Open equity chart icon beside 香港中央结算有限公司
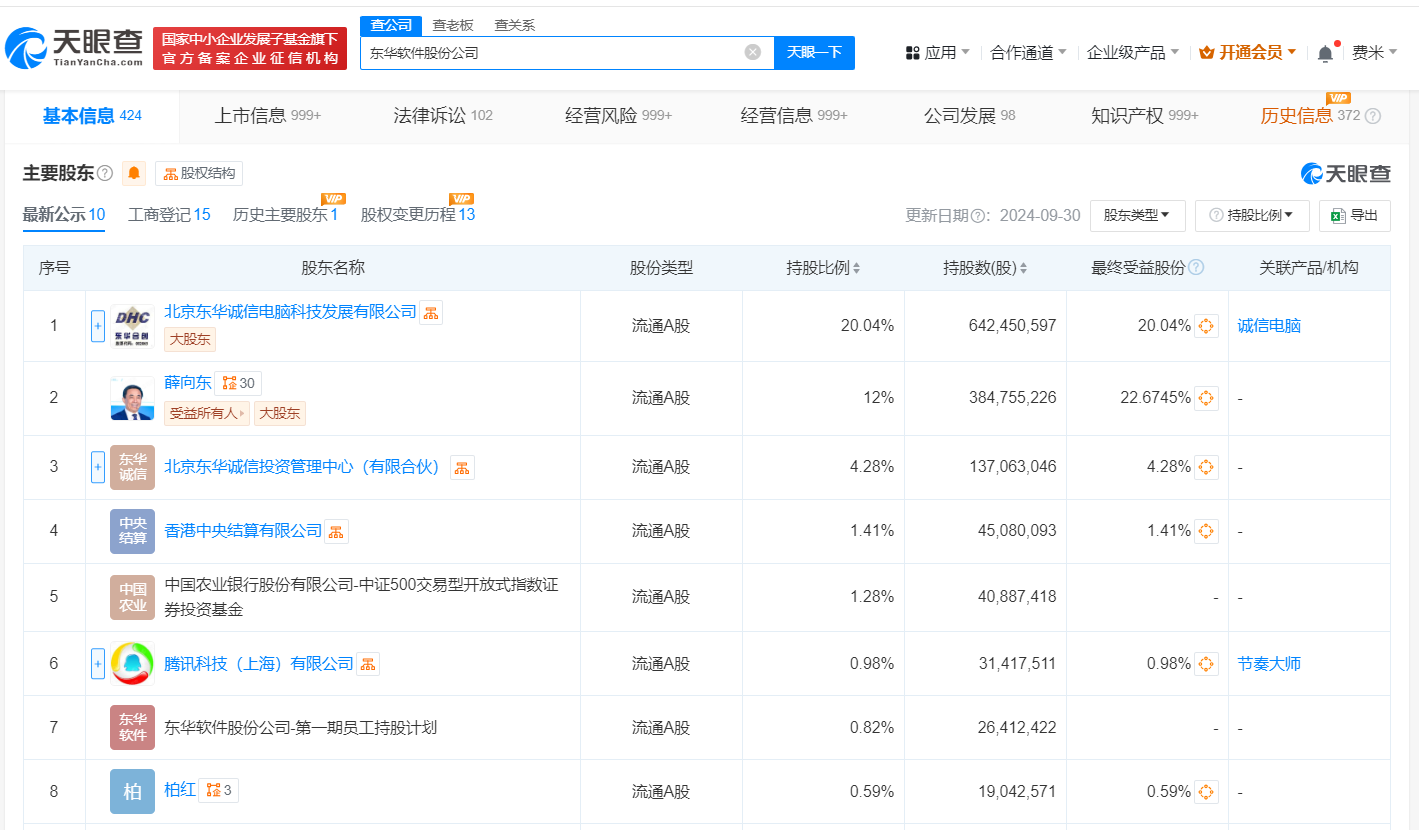 [337, 531]
